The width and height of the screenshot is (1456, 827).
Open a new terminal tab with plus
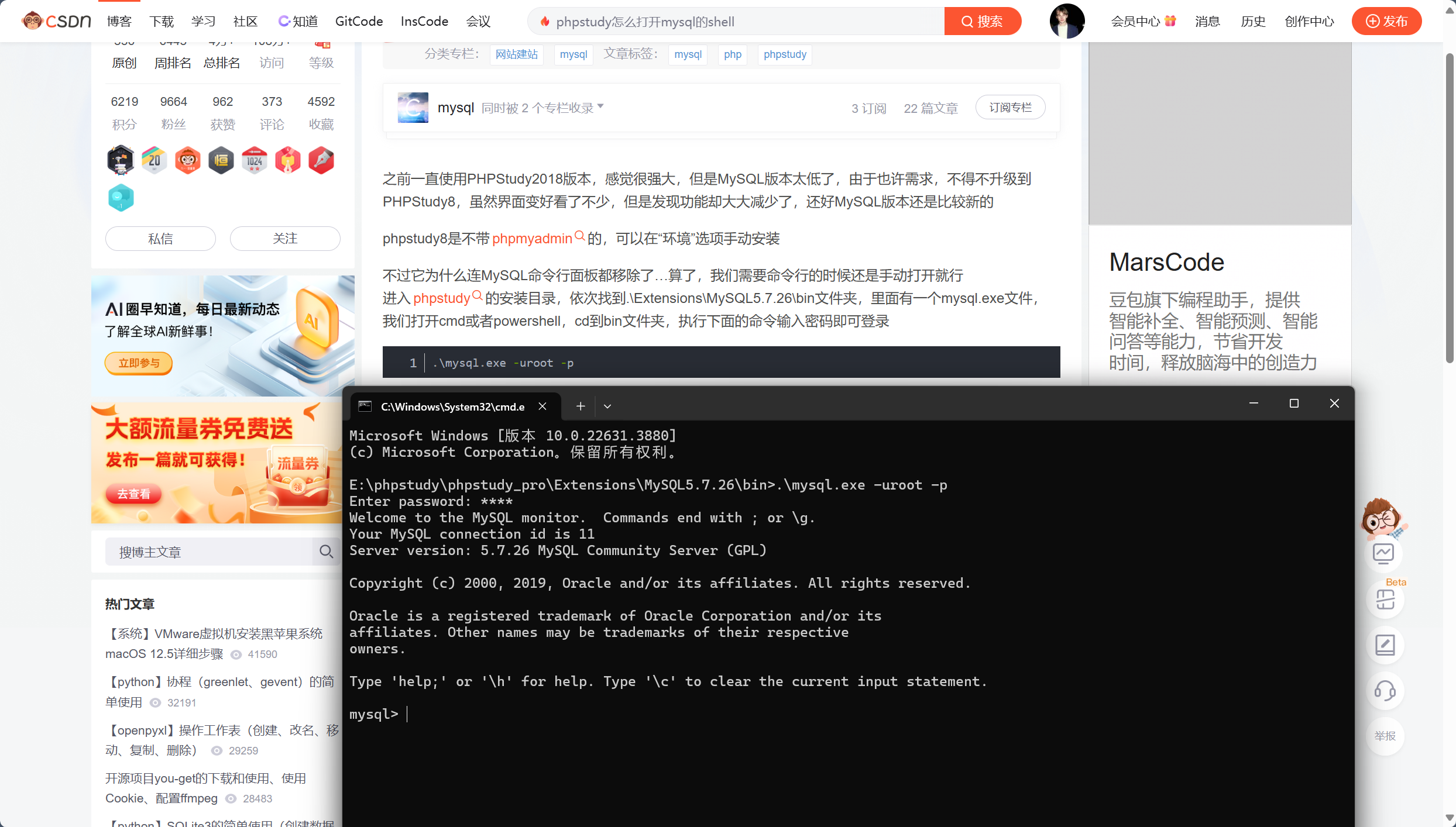581,406
